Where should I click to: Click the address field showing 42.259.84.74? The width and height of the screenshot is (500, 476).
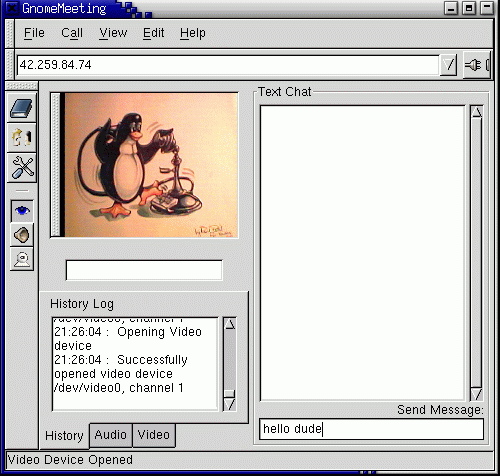pyautogui.click(x=228, y=65)
